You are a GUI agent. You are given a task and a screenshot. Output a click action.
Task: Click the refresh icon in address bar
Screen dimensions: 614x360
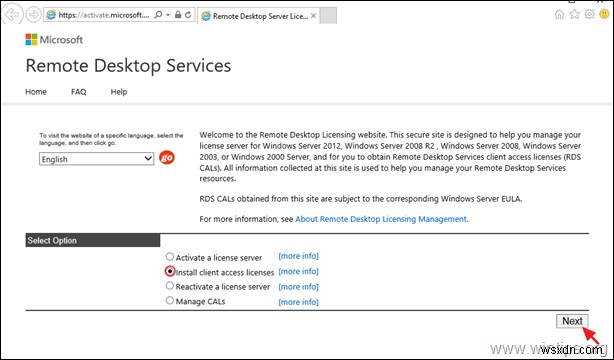[x=188, y=15]
